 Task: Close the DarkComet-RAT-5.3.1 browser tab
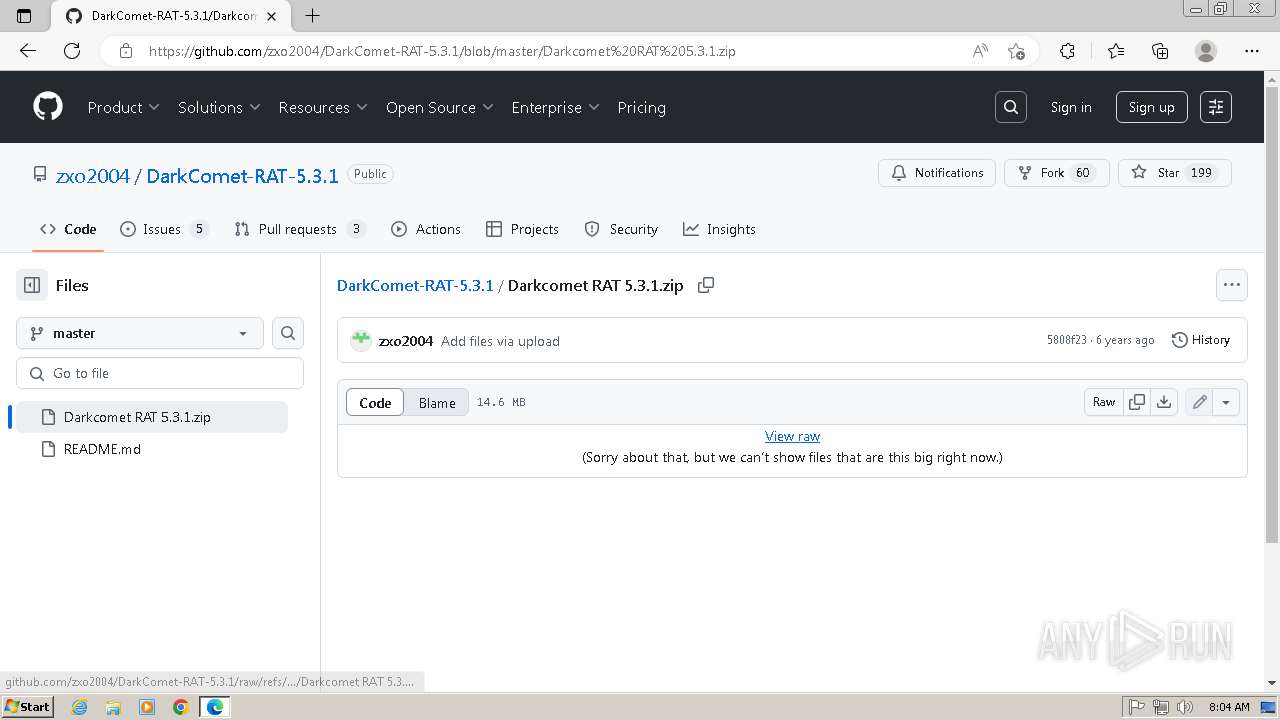(272, 16)
